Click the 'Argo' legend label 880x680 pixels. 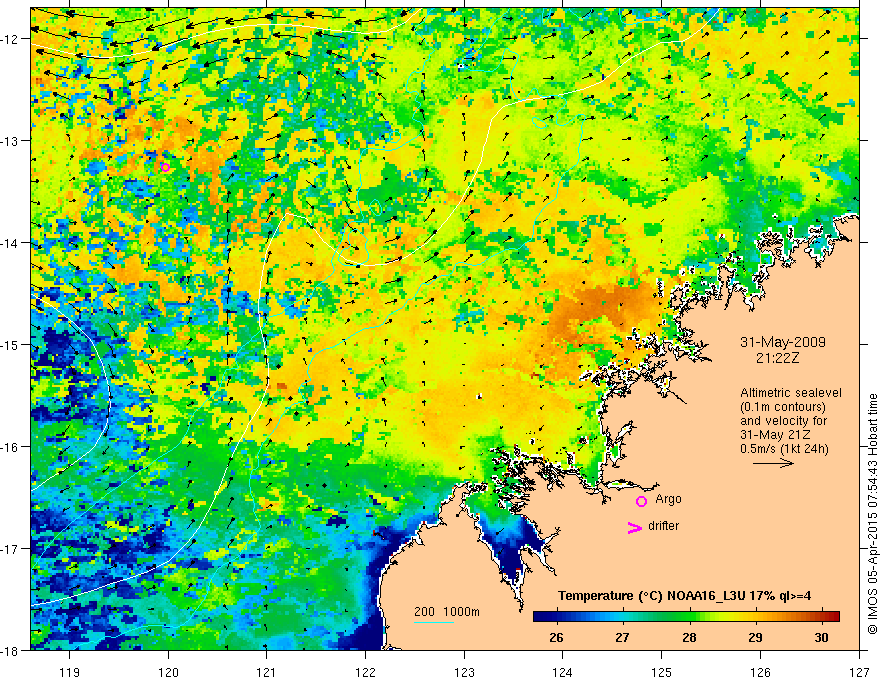[x=668, y=499]
